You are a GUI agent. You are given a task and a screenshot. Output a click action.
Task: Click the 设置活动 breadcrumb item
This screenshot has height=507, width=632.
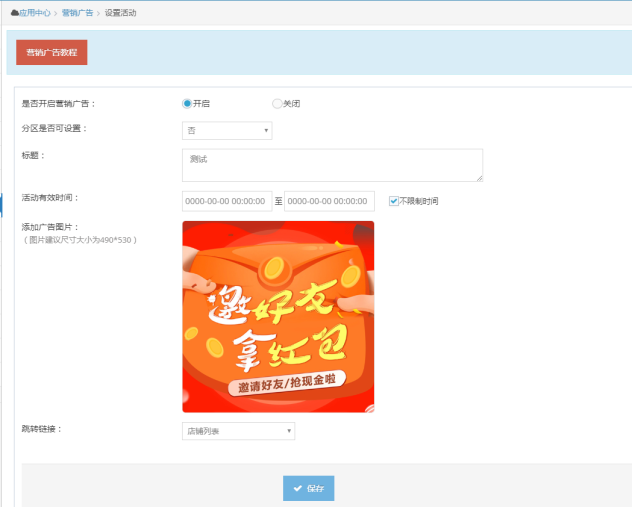click(x=121, y=13)
